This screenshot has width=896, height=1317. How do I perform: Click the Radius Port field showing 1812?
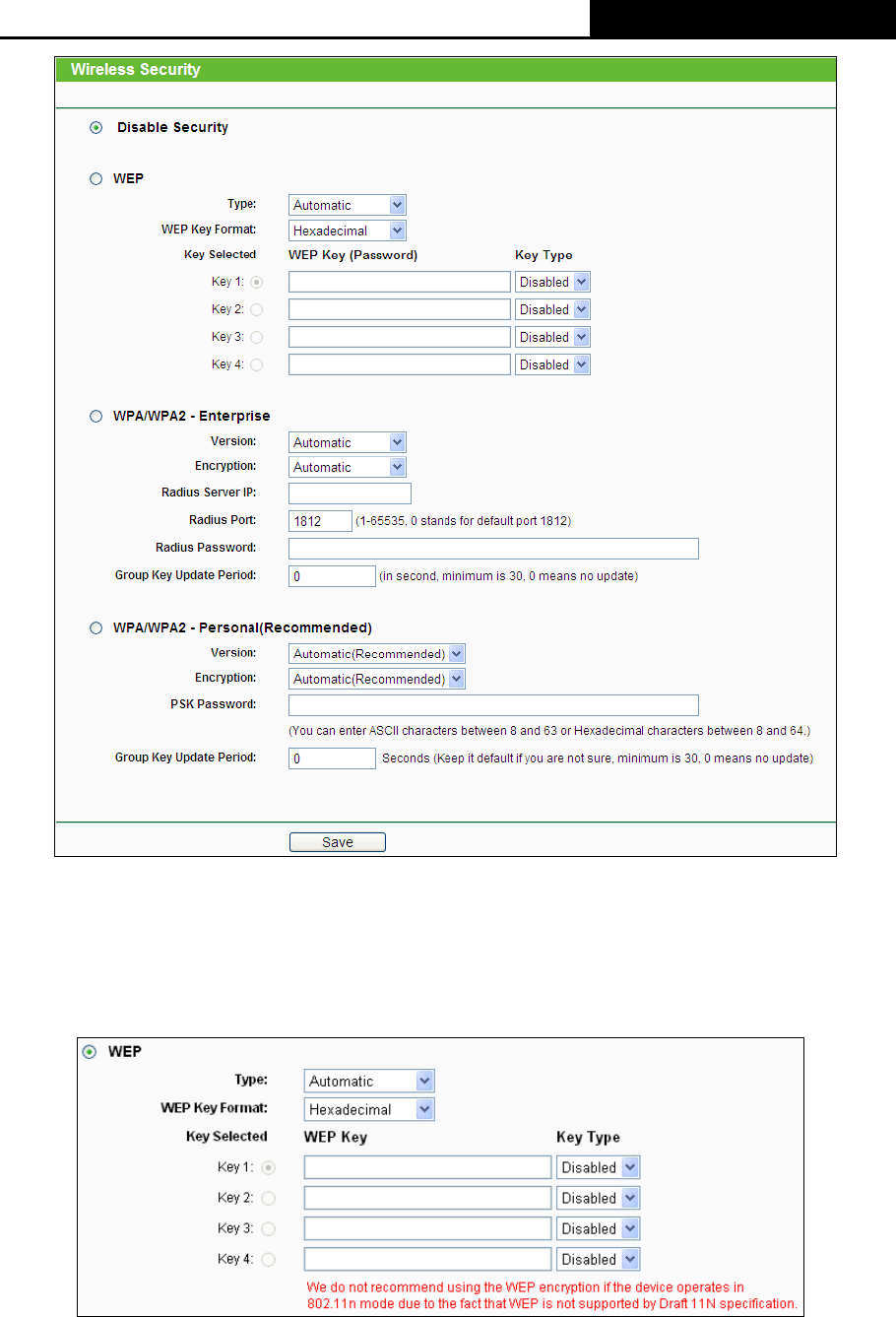pyautogui.click(x=320, y=521)
